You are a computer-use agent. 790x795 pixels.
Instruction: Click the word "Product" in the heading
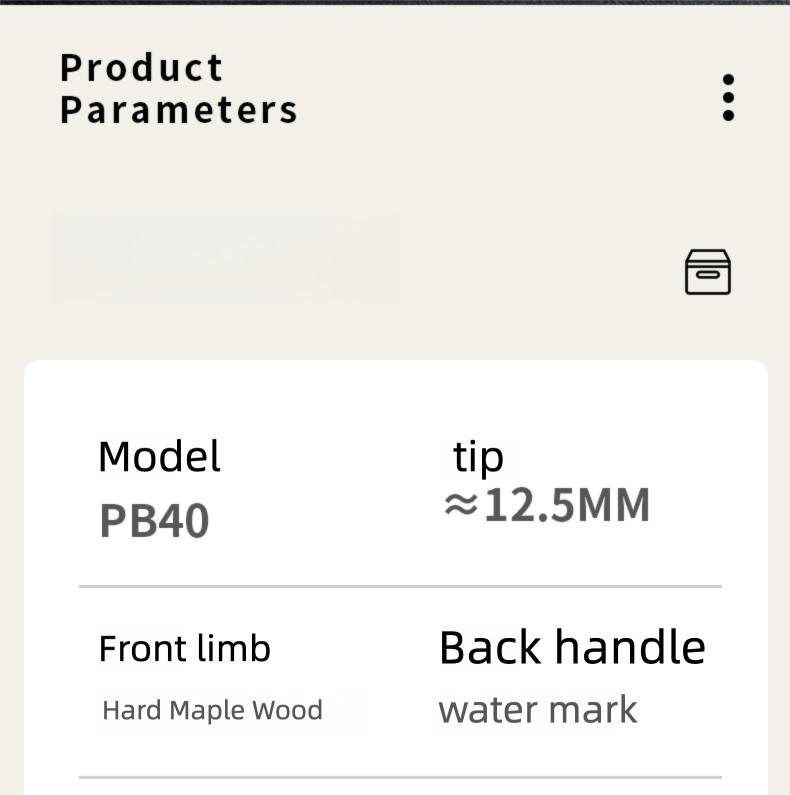(141, 68)
